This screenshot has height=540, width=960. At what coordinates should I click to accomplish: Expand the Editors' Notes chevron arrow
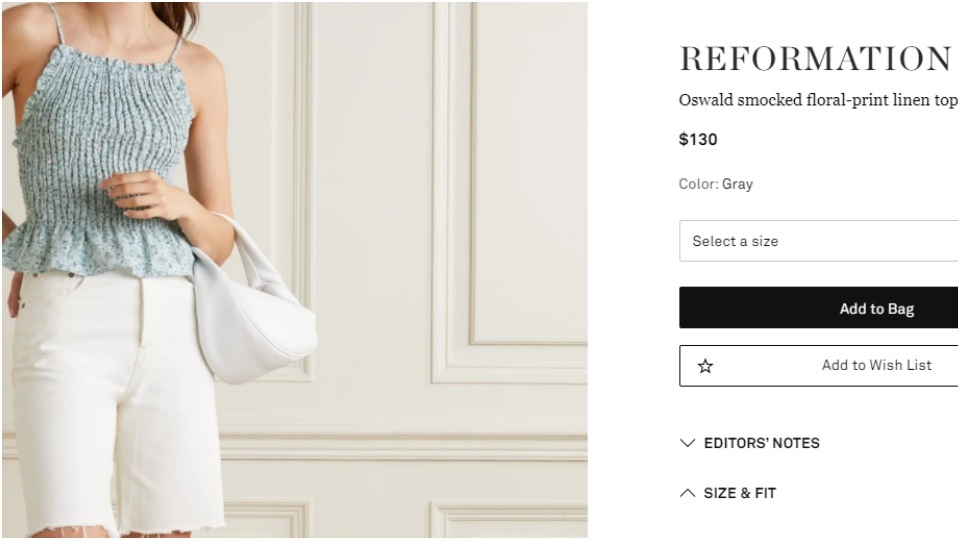(688, 443)
